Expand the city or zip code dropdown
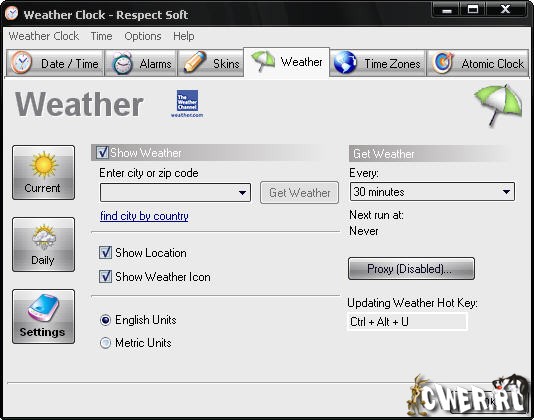The height and width of the screenshot is (420, 534). 175,192
